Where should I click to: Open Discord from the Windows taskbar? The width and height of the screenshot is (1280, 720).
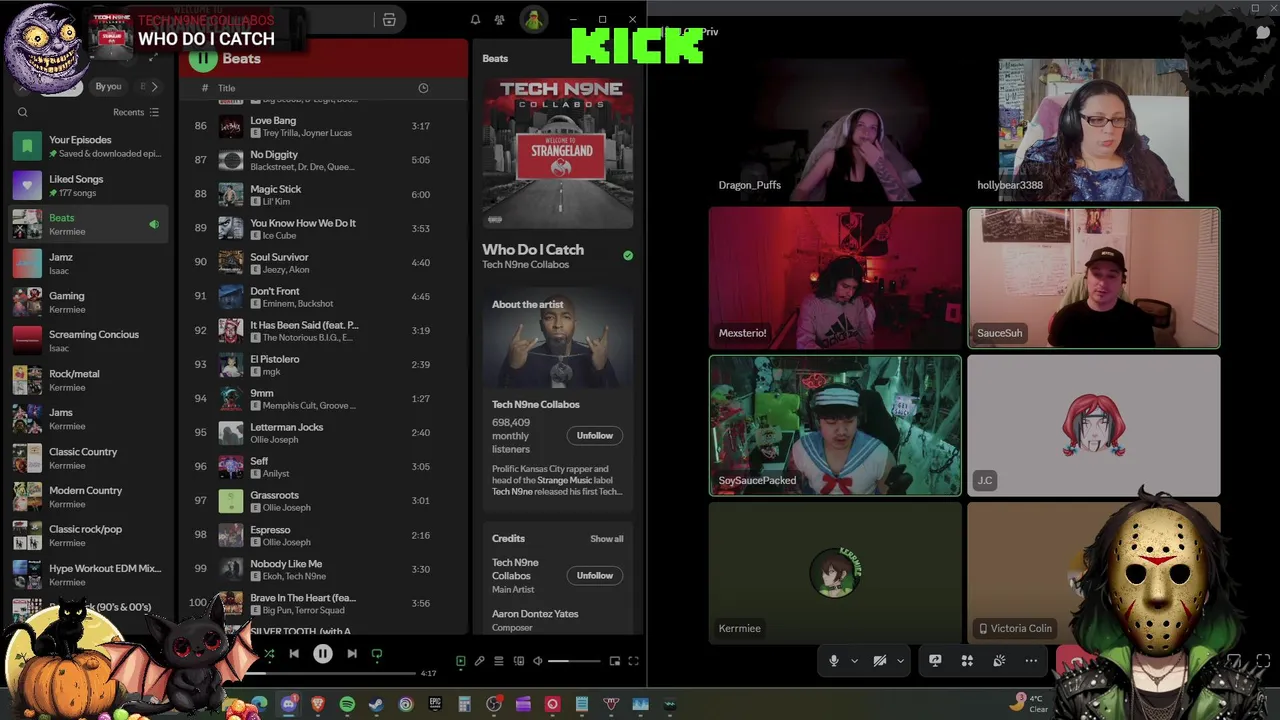click(x=289, y=704)
